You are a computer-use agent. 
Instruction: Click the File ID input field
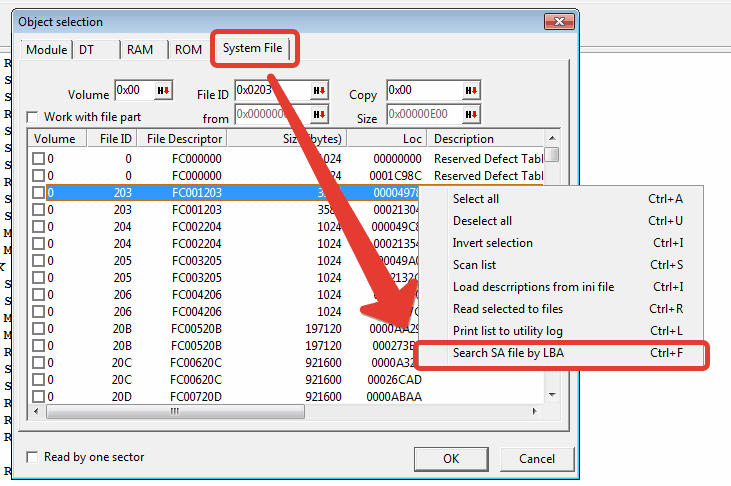273,90
